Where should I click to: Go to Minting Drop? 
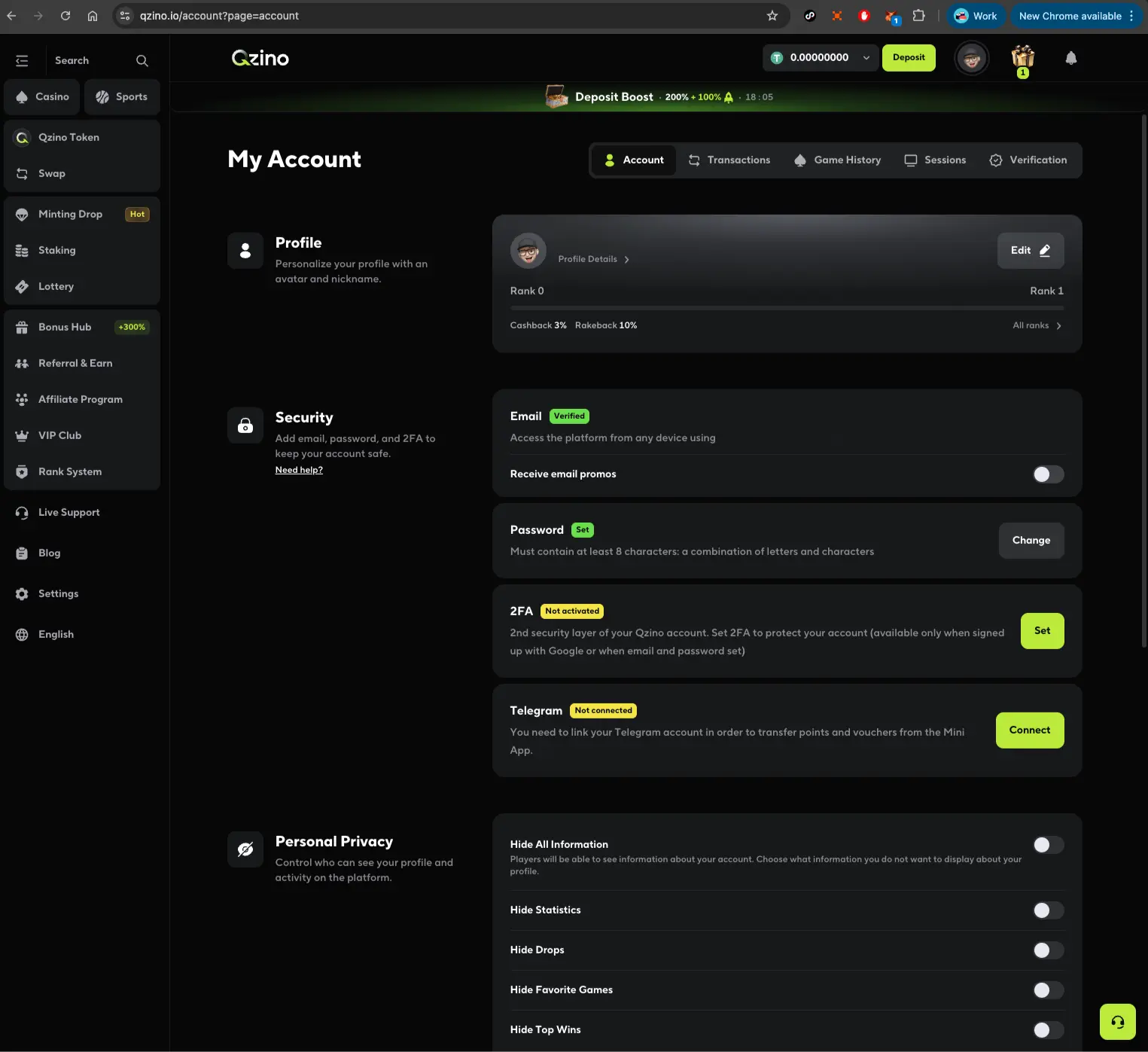[82, 214]
